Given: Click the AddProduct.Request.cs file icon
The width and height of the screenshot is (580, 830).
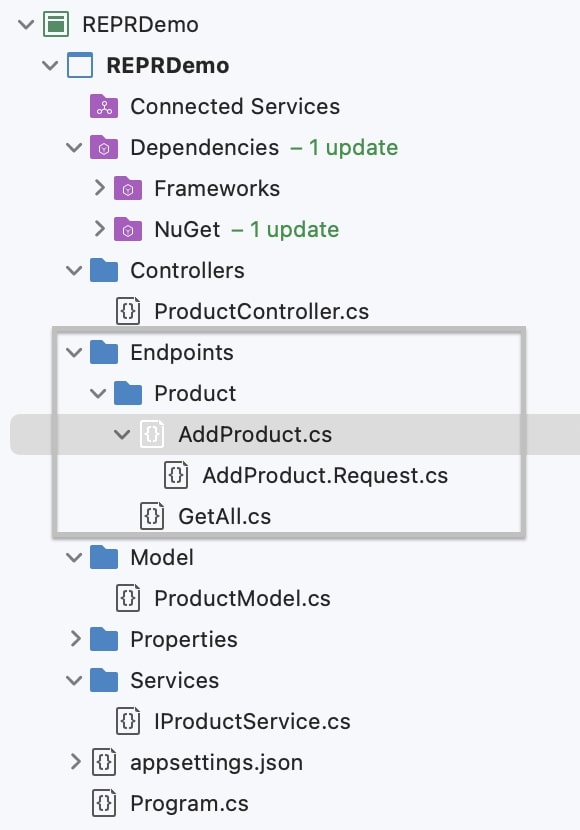Looking at the screenshot, I should [176, 475].
